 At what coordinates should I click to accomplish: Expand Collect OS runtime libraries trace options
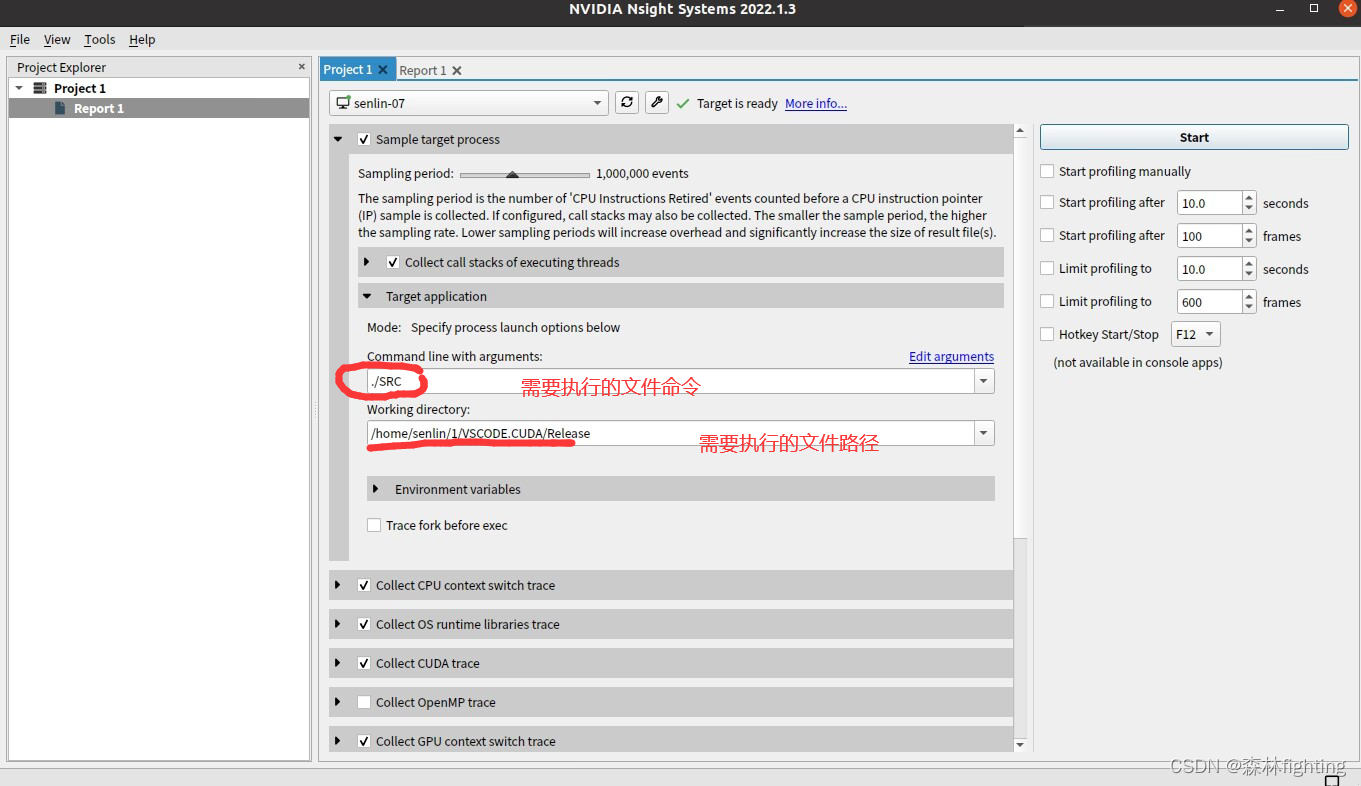click(338, 624)
